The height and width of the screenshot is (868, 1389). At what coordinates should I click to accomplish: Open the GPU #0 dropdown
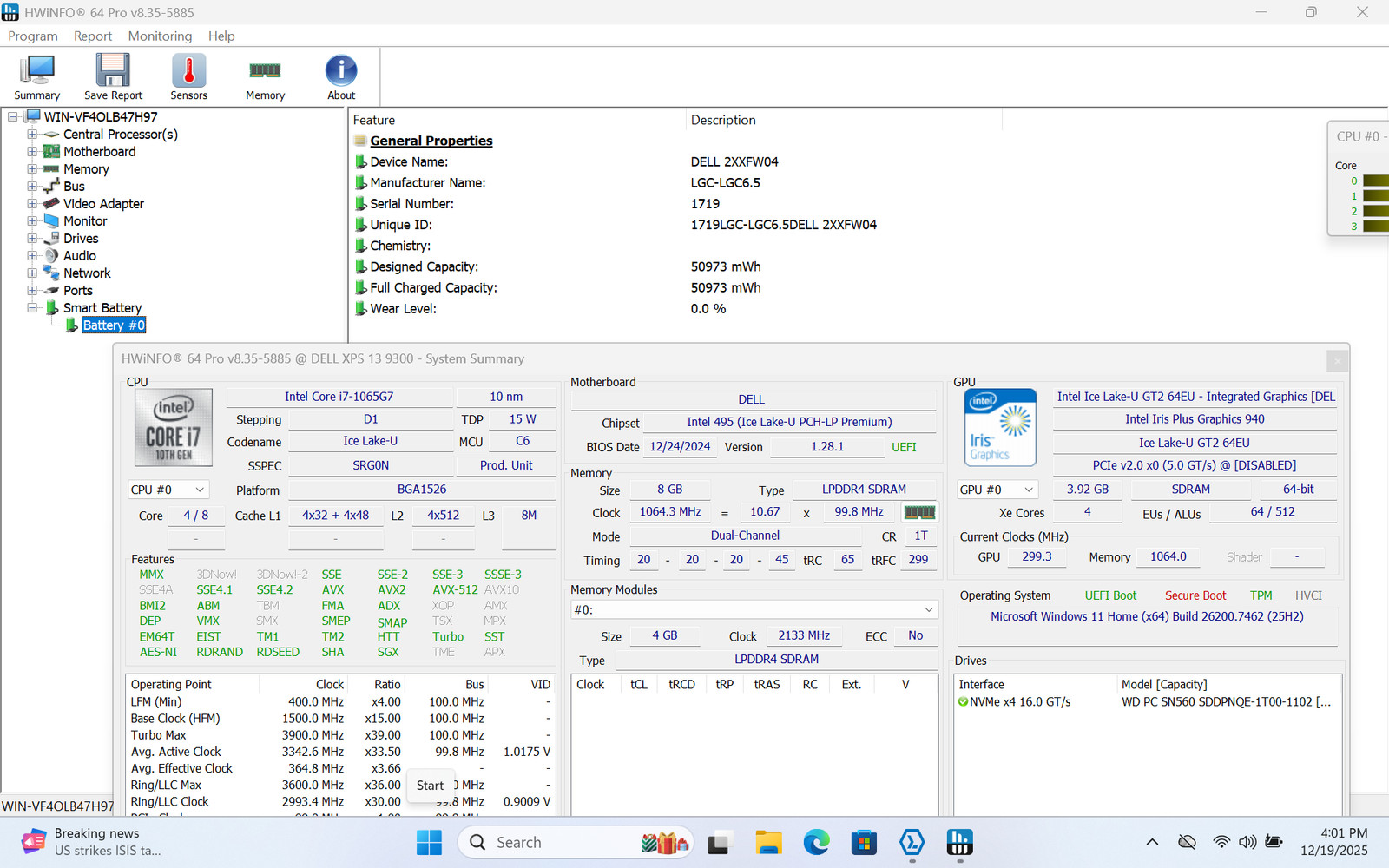pos(997,490)
